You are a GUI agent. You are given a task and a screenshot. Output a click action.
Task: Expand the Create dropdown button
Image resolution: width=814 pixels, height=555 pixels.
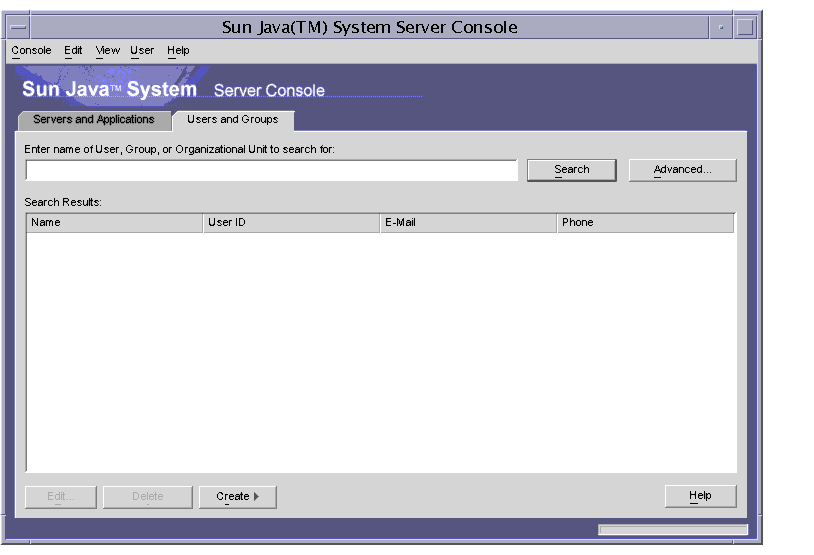pyautogui.click(x=237, y=497)
